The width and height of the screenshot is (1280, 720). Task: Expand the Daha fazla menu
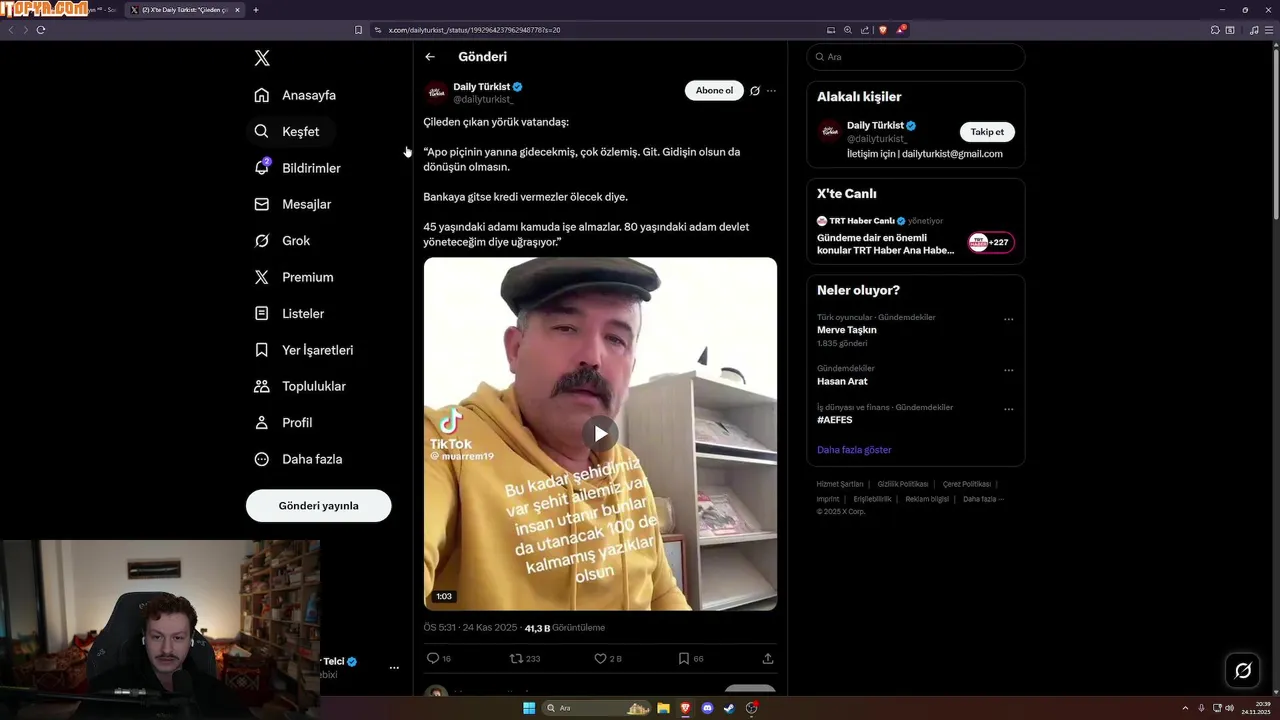point(299,459)
